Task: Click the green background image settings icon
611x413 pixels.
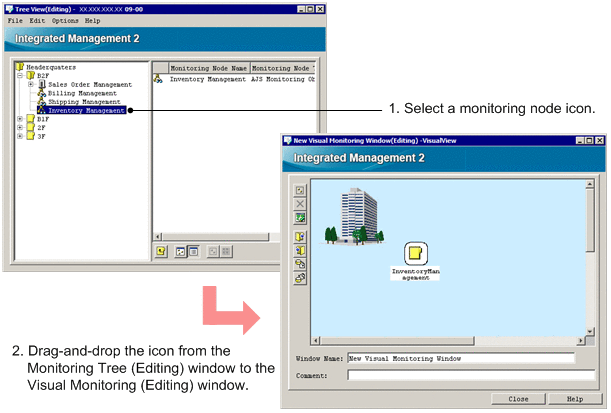Action: 300,218
